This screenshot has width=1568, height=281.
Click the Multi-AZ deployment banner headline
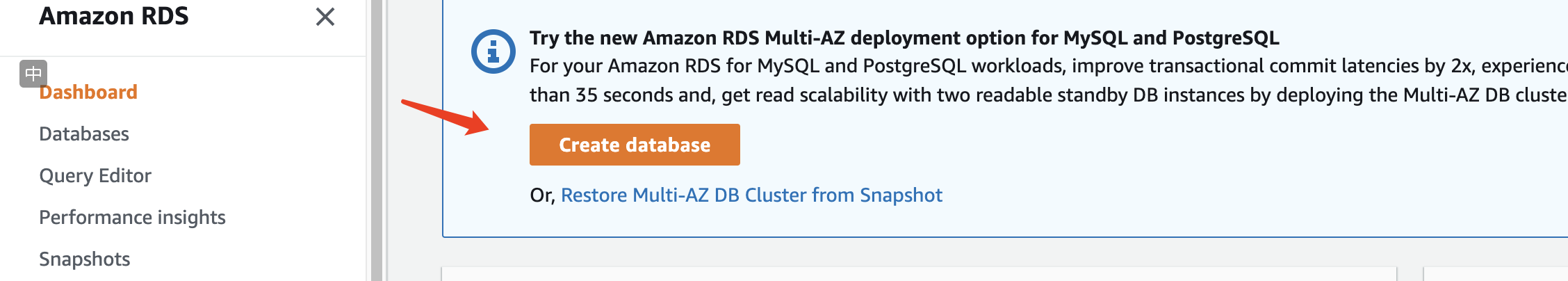(904, 38)
